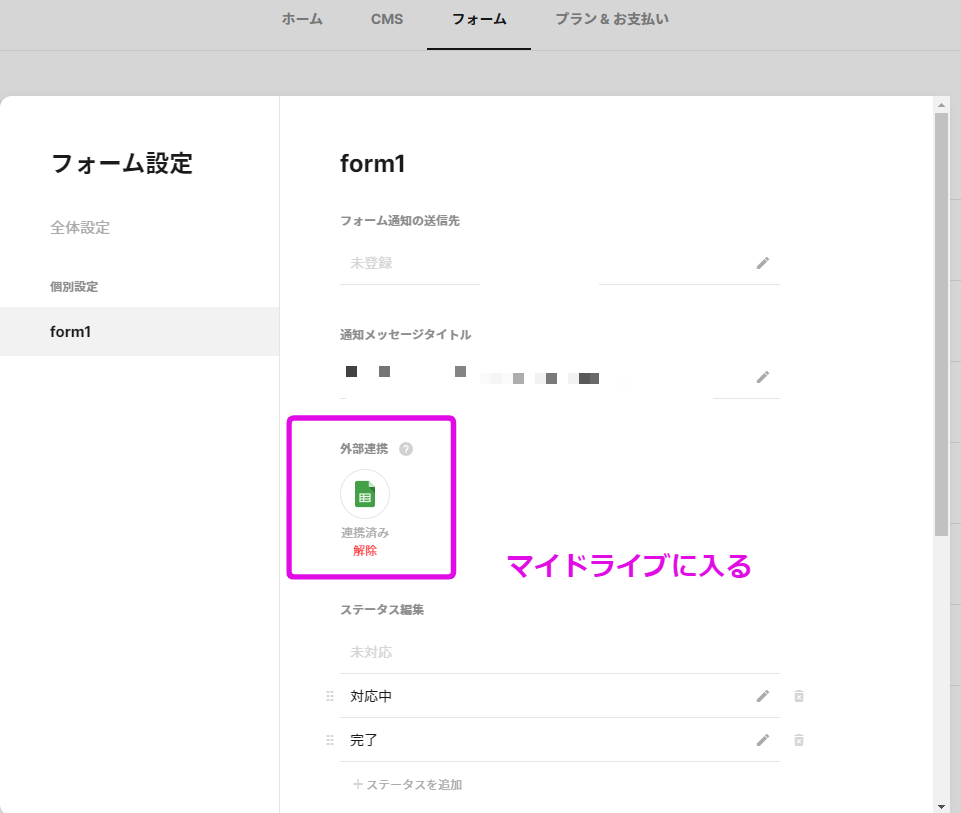The image size is (961, 813).
Task: Select form1 in the 個別設定 list
Action: pos(140,331)
